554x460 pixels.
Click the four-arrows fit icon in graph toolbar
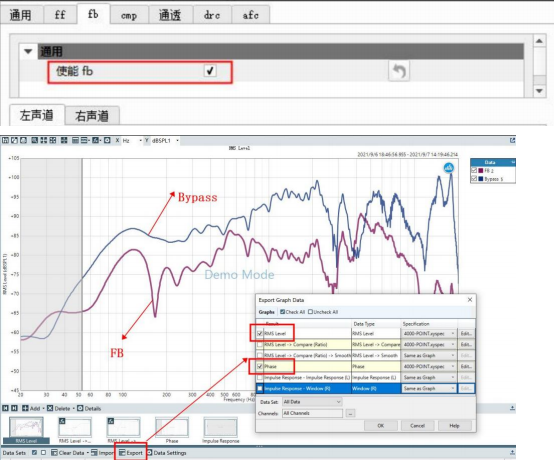click(43, 140)
